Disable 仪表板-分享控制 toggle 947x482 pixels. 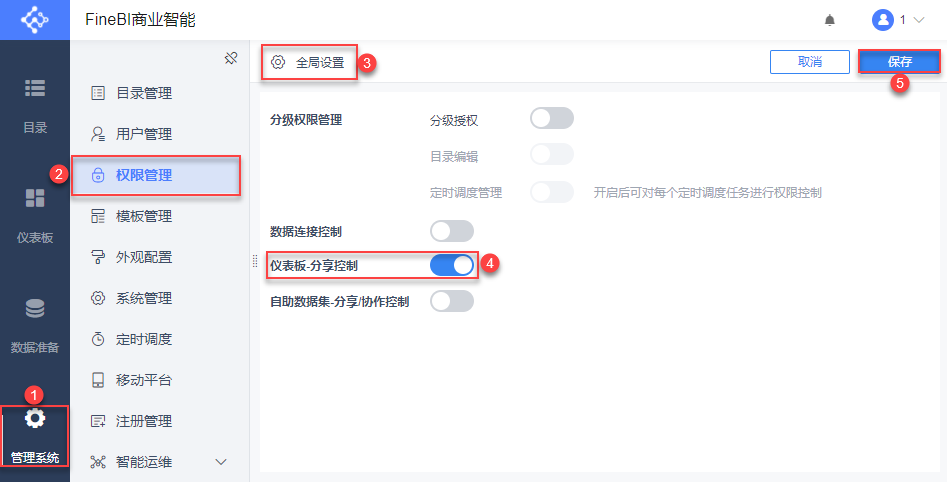451,265
